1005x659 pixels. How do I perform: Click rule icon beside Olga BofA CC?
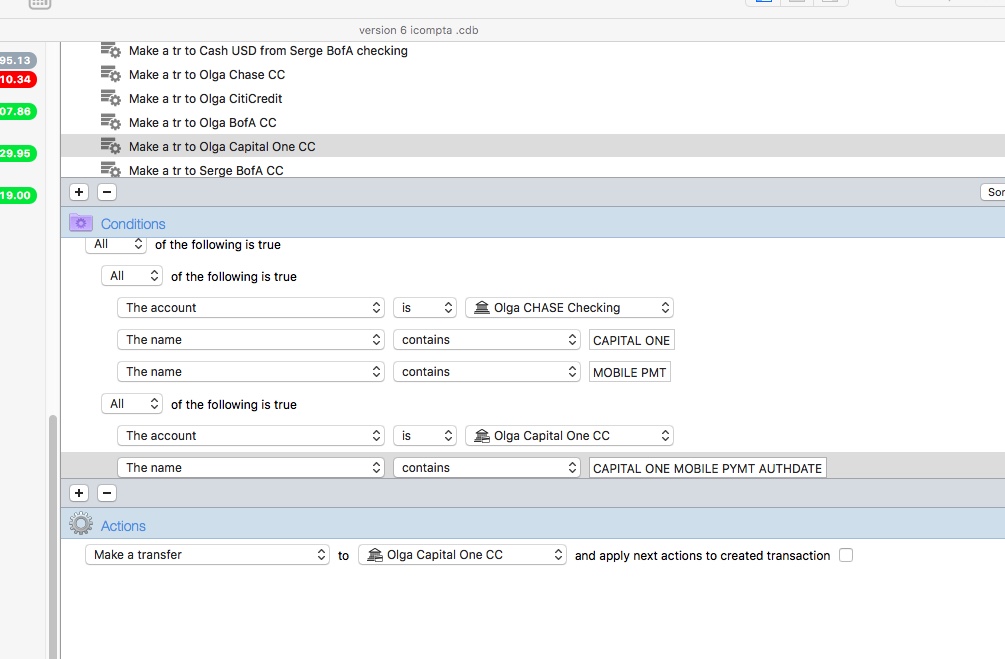110,122
